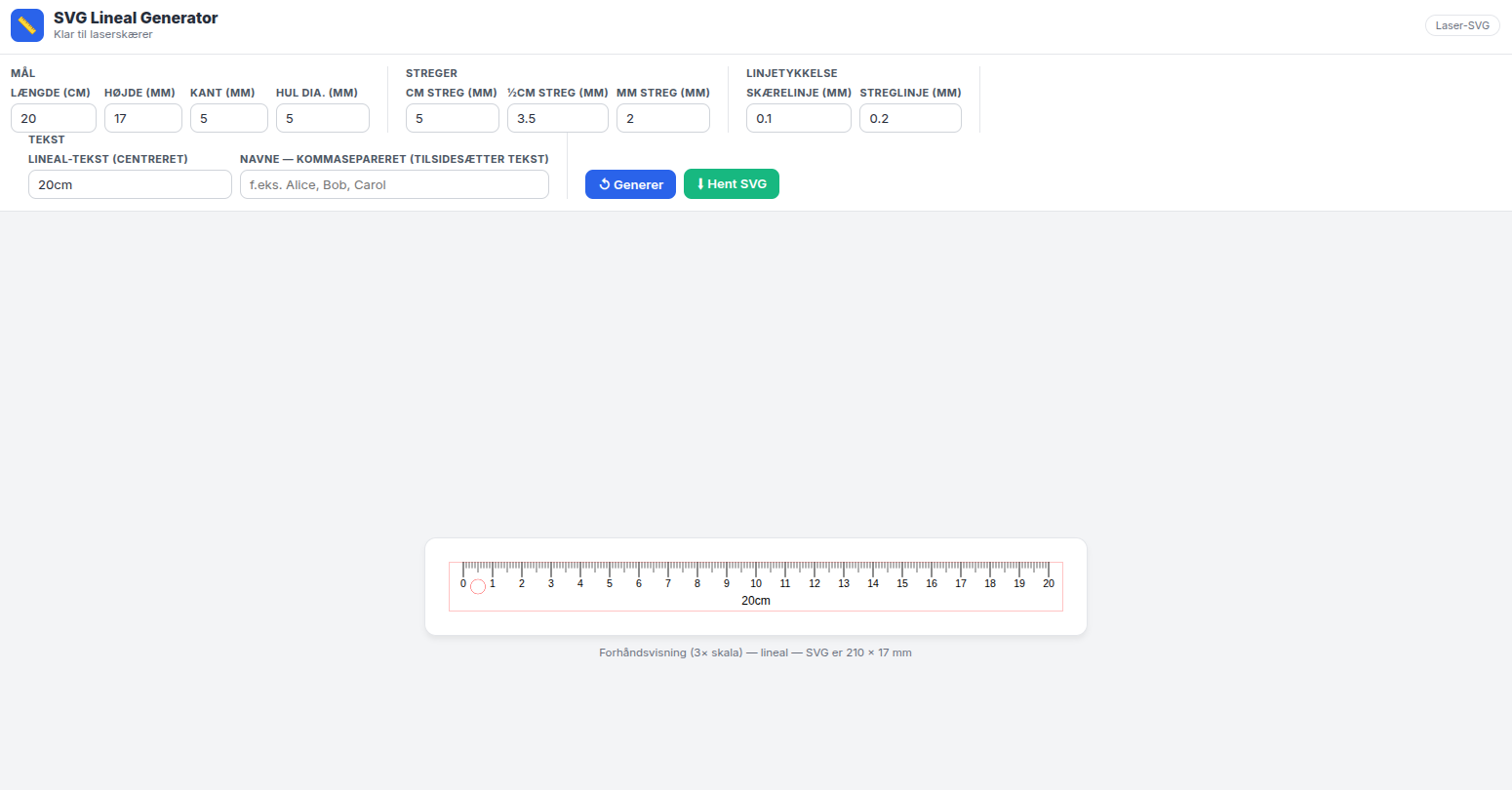
Task: Click the STREGER section heading
Action: point(431,73)
